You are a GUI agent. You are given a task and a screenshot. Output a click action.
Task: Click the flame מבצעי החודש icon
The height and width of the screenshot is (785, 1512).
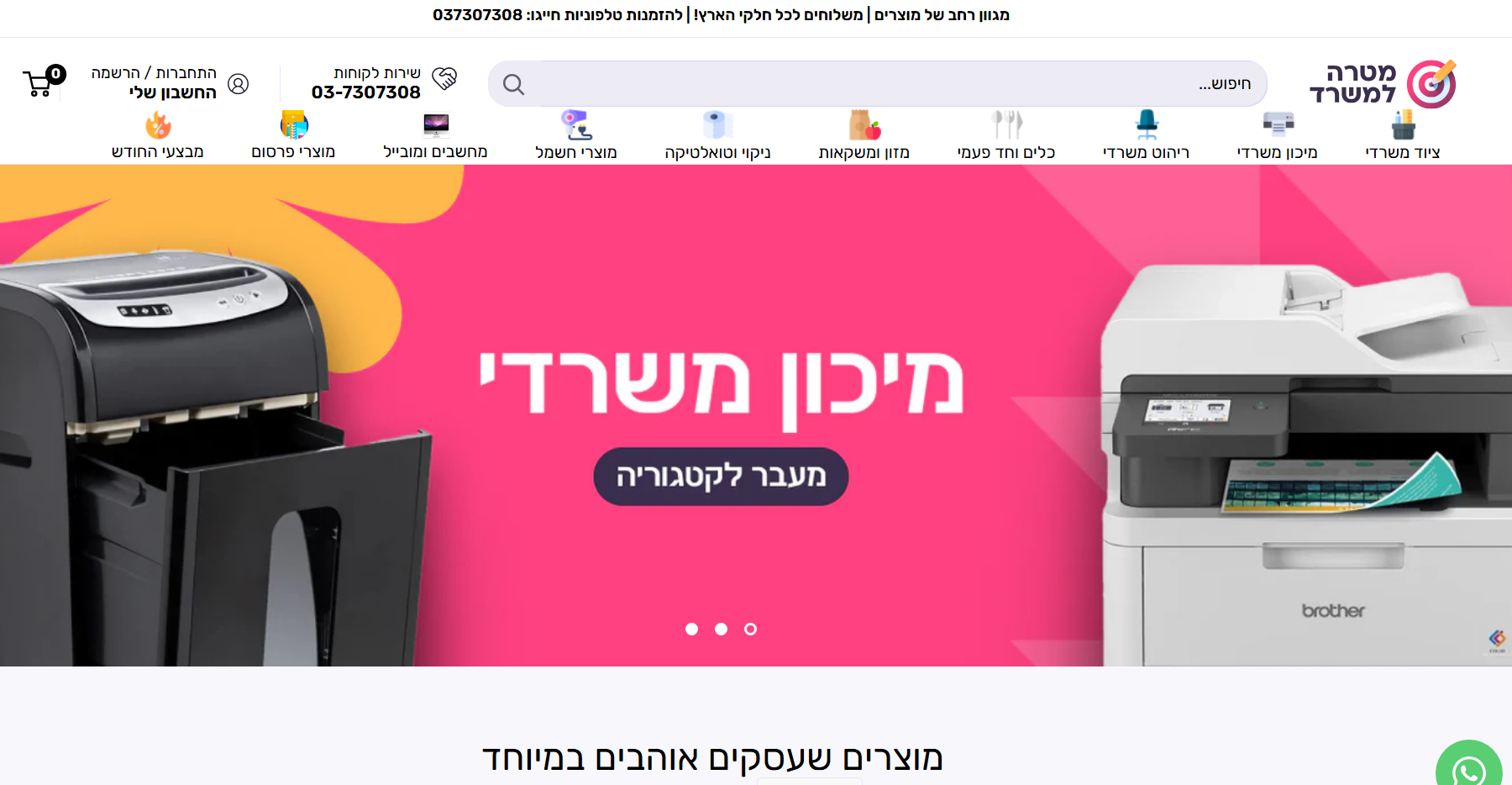tap(158, 125)
